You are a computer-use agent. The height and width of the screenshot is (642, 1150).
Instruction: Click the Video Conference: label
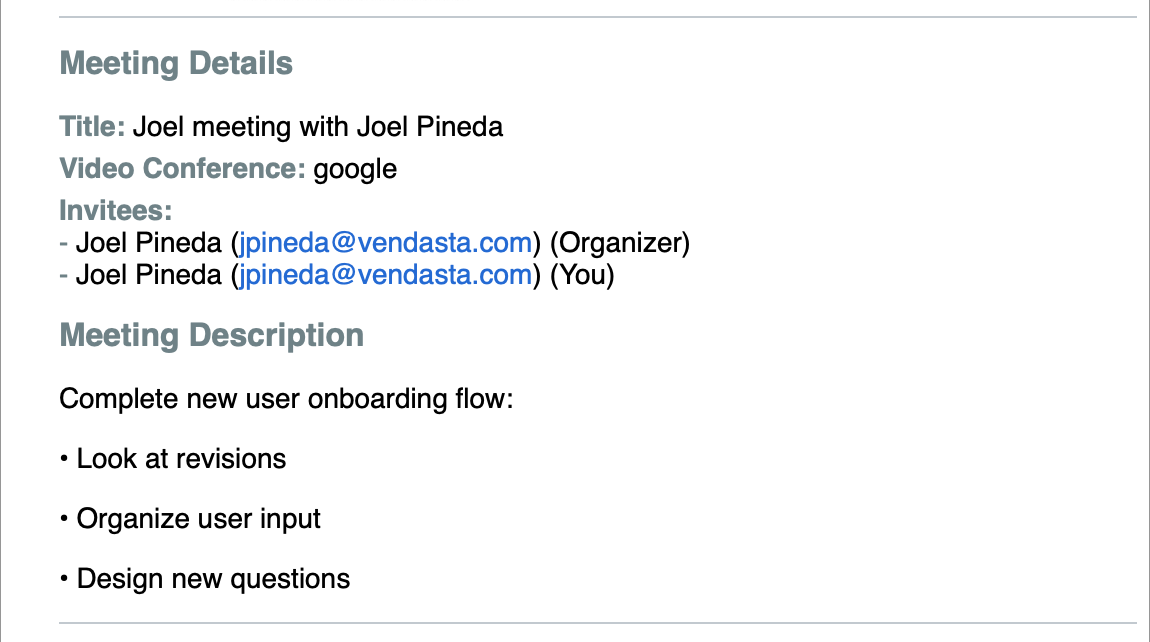pos(183,169)
